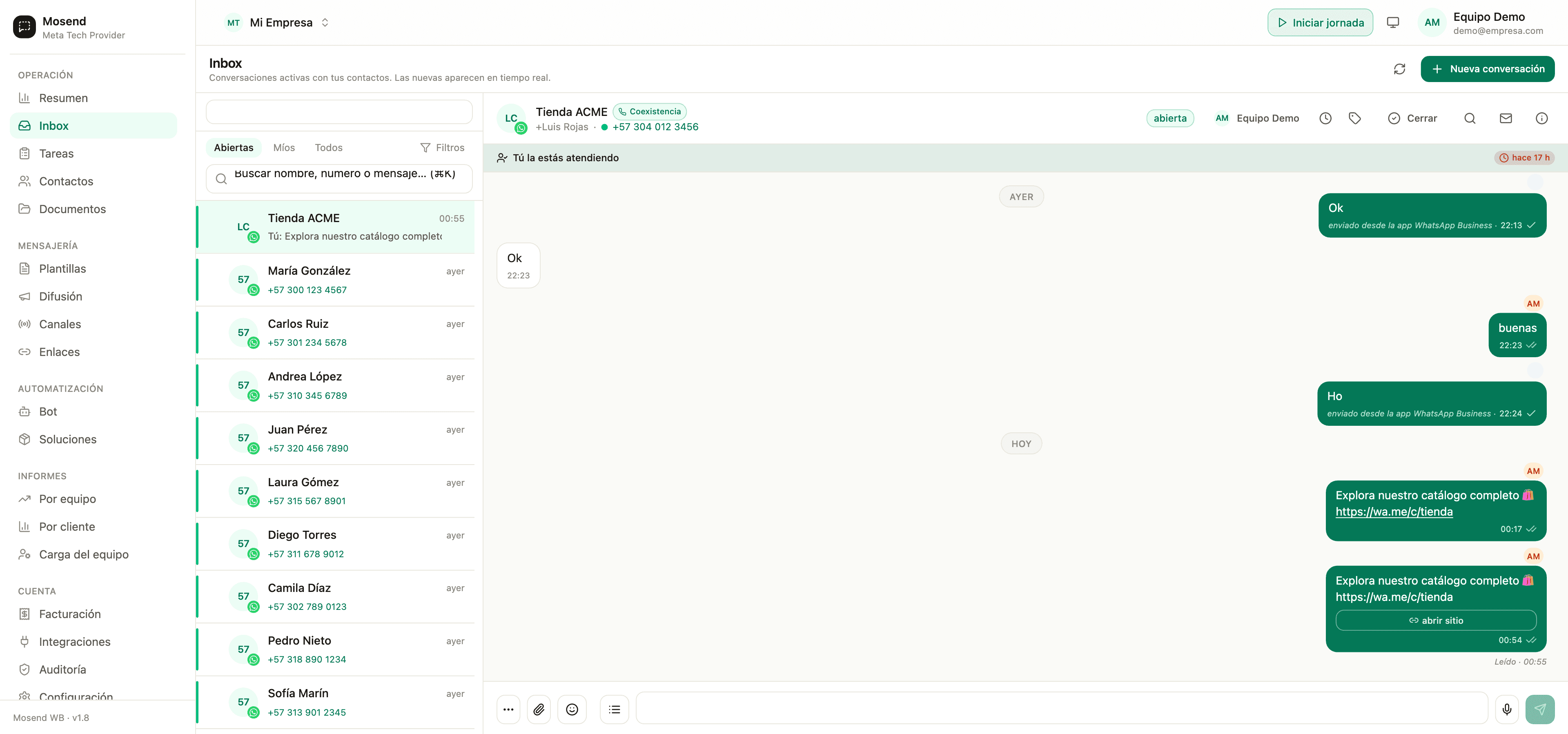The height and width of the screenshot is (734, 1568).
Task: Click the Coexistencia badge
Action: coord(650,111)
